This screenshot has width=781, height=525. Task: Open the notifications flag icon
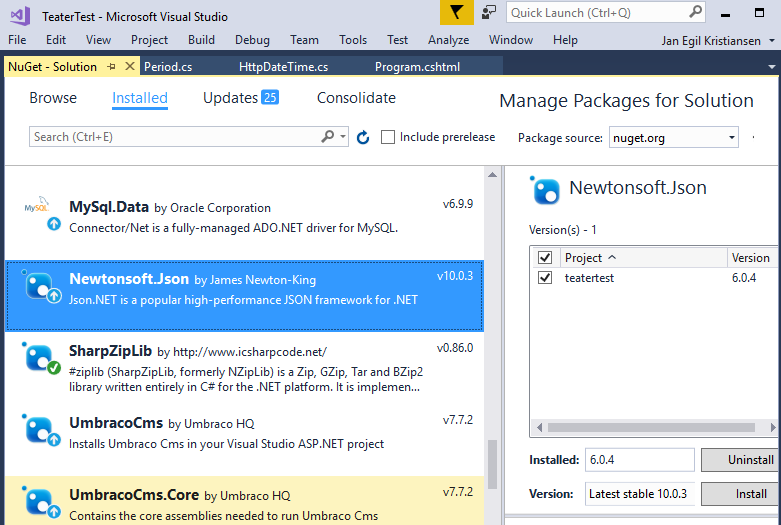click(457, 13)
